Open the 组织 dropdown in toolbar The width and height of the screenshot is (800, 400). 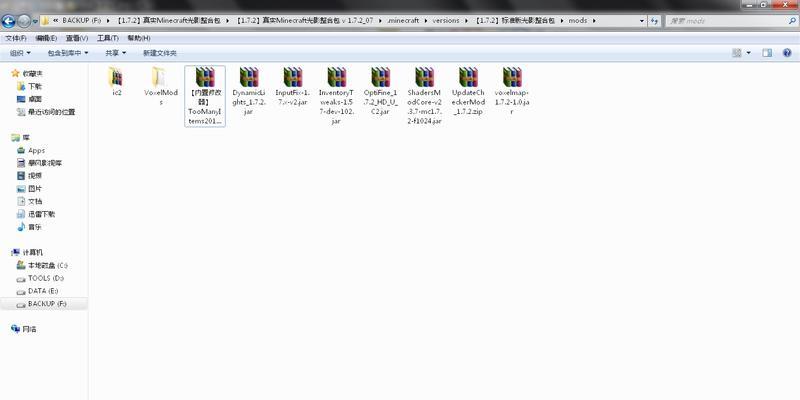[x=20, y=53]
